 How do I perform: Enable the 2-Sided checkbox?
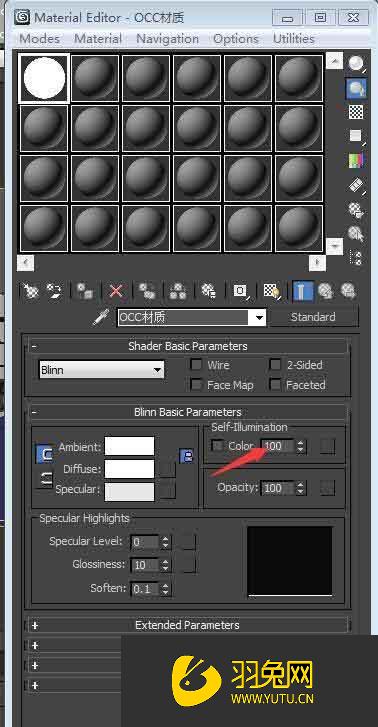(275, 365)
